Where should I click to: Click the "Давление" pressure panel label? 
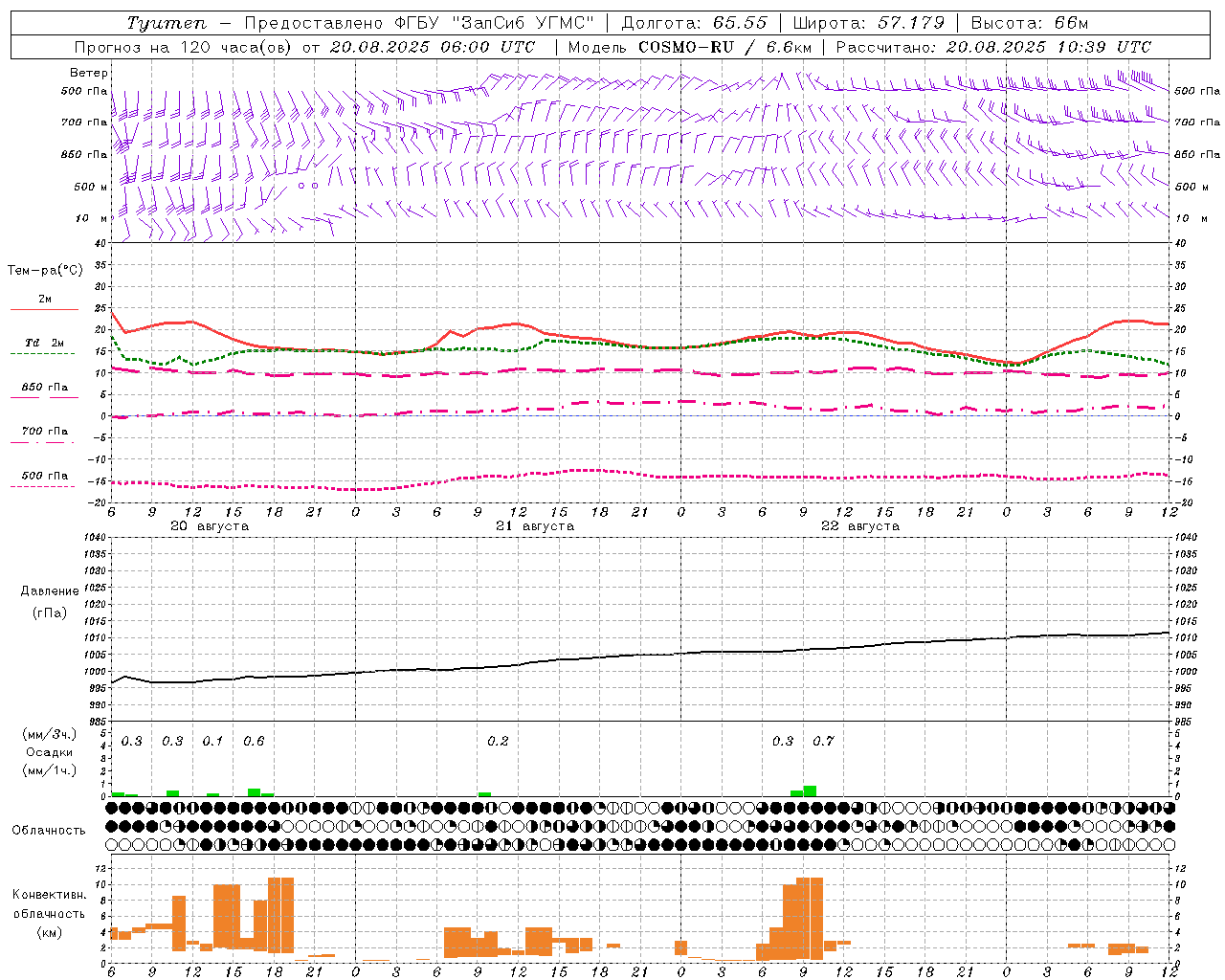click(x=50, y=591)
